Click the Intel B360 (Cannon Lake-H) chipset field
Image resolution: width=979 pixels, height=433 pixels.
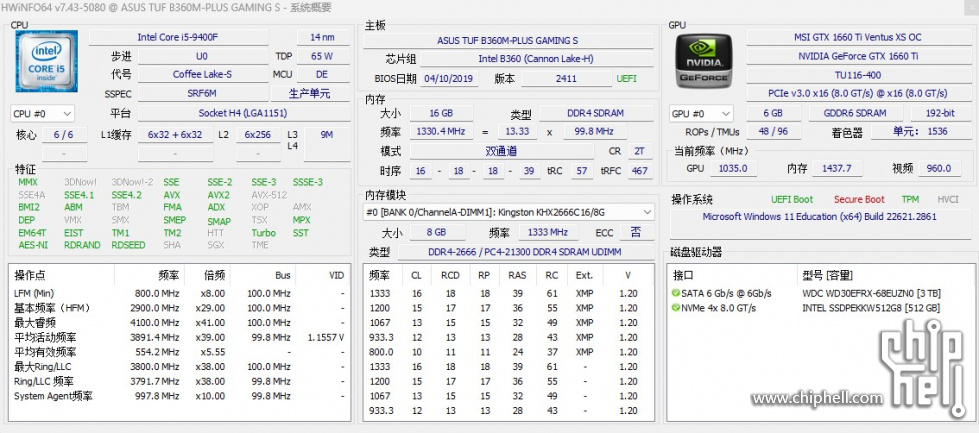pos(536,59)
